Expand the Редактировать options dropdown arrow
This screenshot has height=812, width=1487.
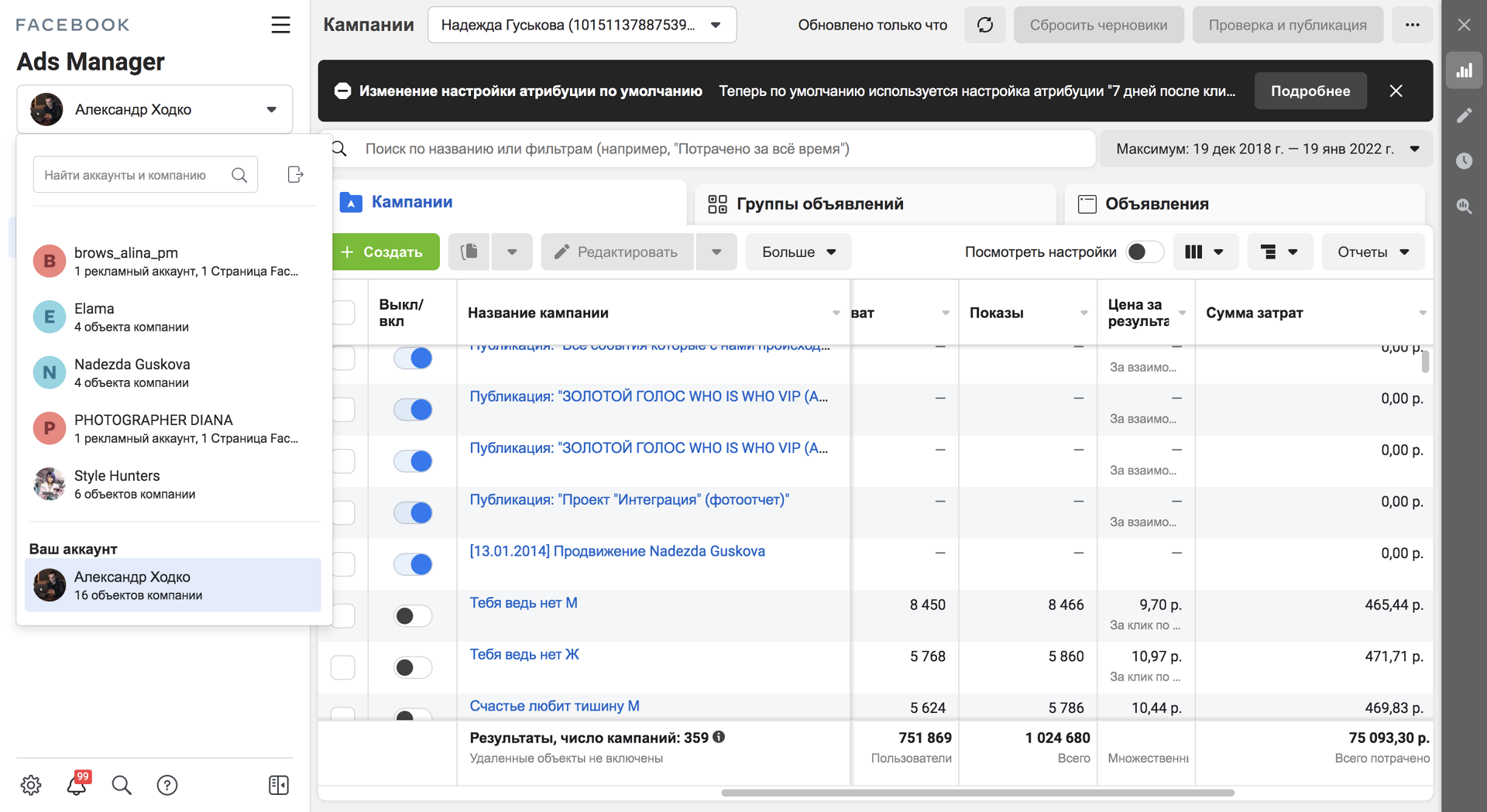coord(716,252)
